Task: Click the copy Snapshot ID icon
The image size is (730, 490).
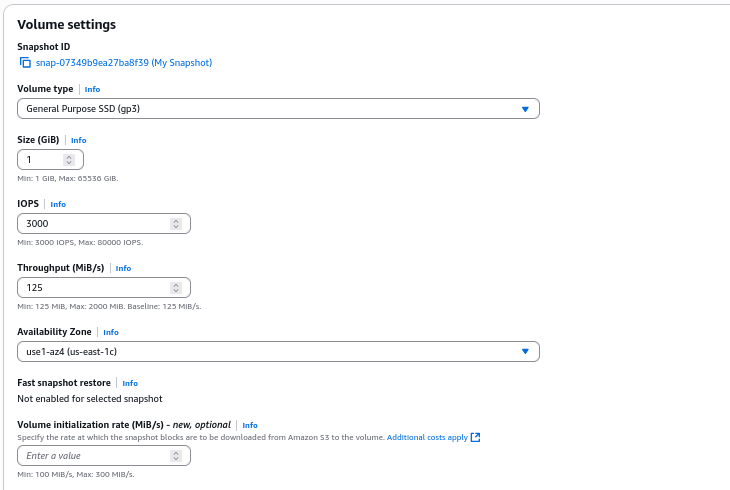Action: click(x=25, y=62)
